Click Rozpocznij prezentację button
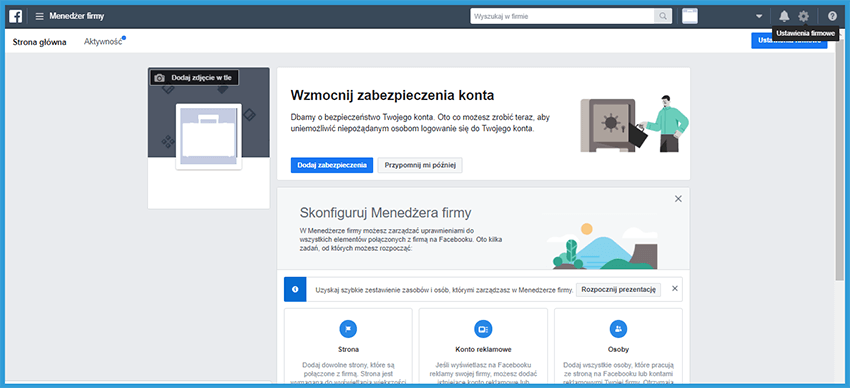The image size is (850, 388). [618, 289]
